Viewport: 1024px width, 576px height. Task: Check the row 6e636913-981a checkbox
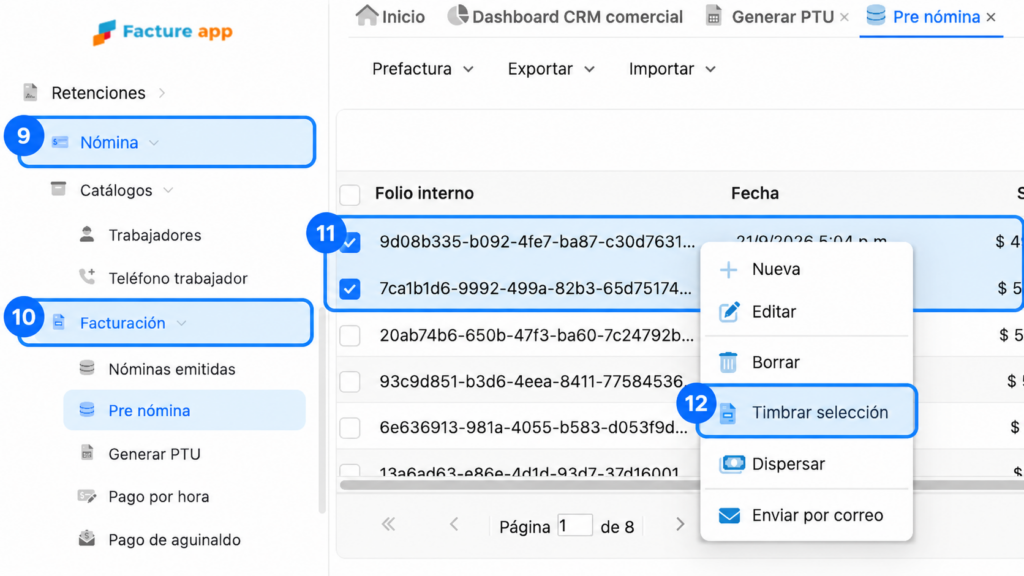click(x=350, y=428)
